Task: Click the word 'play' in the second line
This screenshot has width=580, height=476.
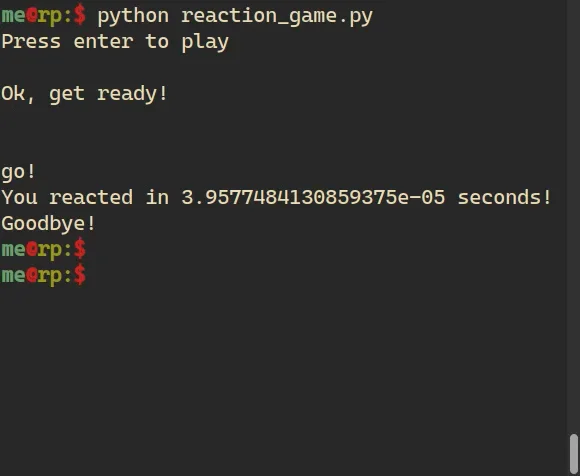Action: pyautogui.click(x=205, y=43)
